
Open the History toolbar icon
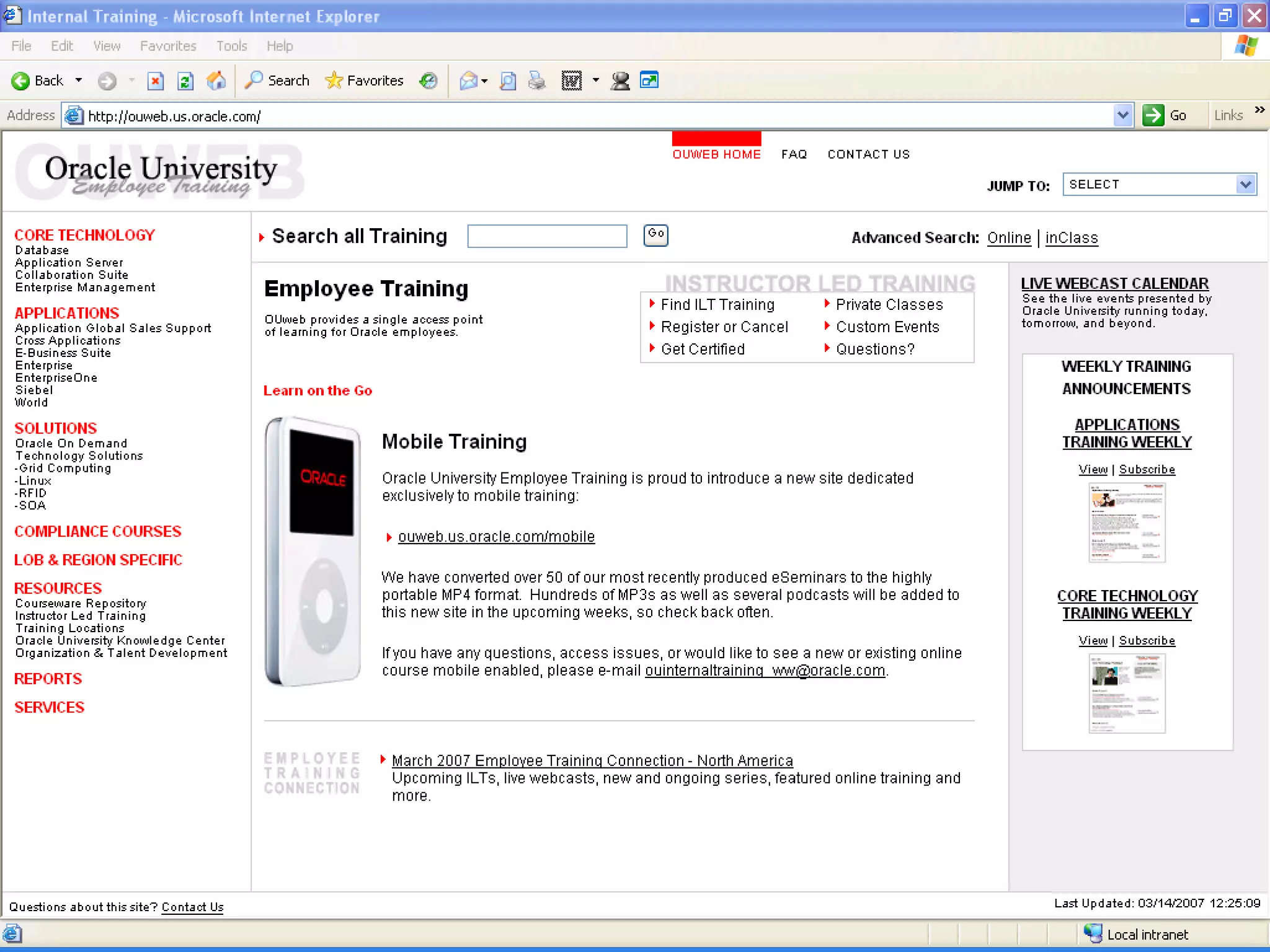click(x=428, y=81)
